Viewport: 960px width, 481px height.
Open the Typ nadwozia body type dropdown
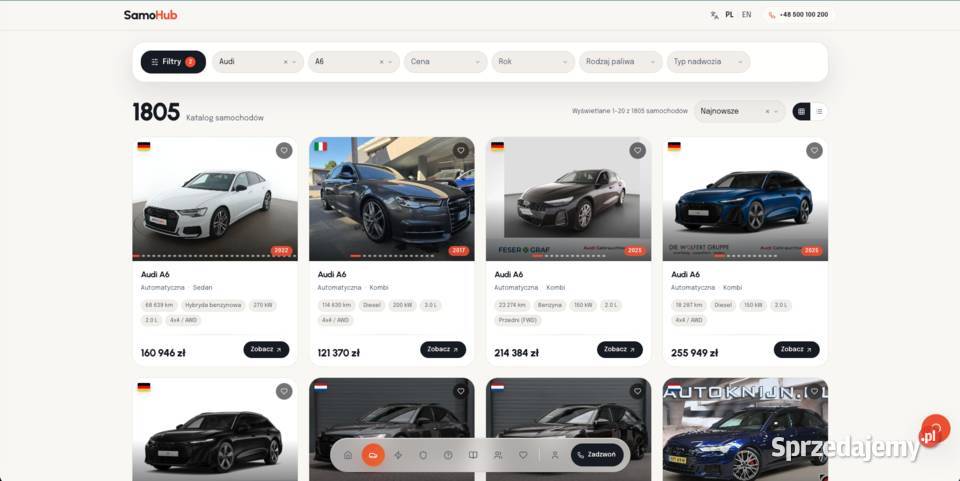[x=708, y=62]
